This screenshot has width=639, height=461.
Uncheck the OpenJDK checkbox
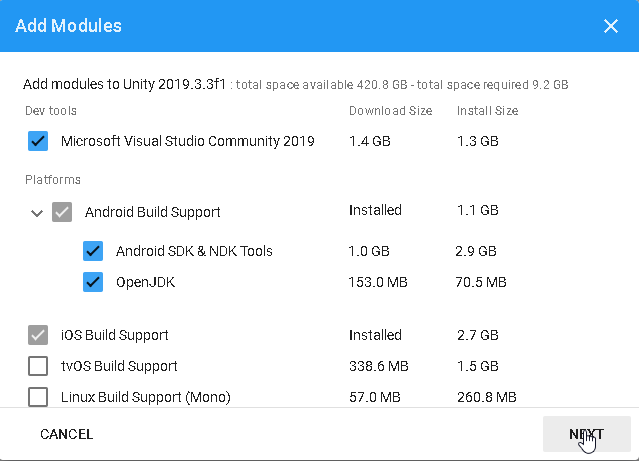coord(93,282)
